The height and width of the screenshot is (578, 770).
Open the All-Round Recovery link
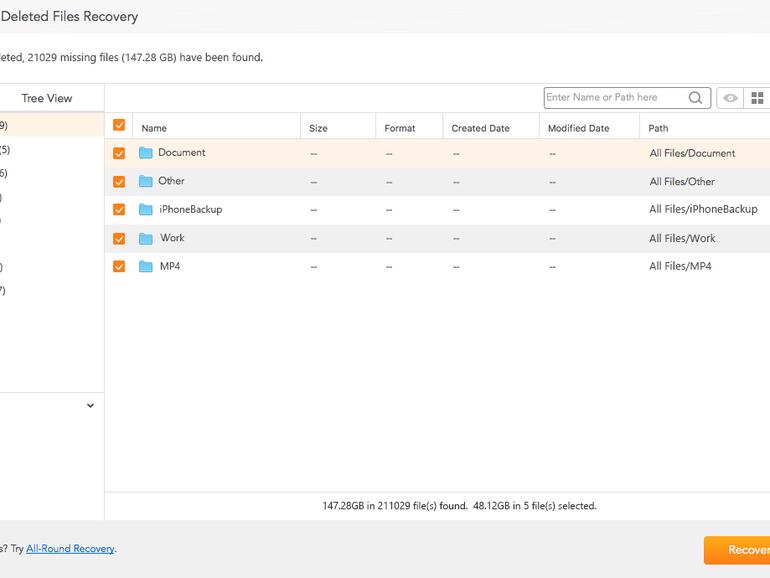point(70,549)
